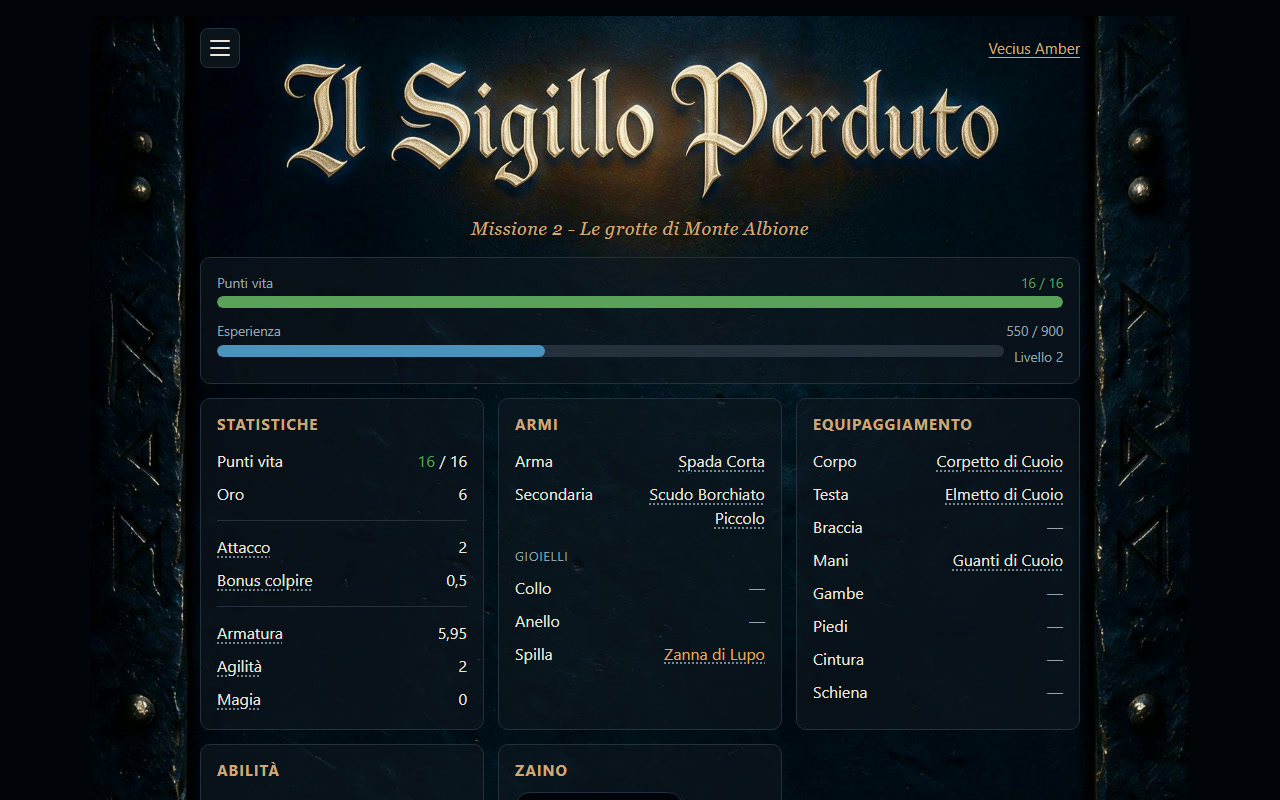Click the blue Esperienza progress bar
The image size is (1280, 800).
tap(610, 351)
